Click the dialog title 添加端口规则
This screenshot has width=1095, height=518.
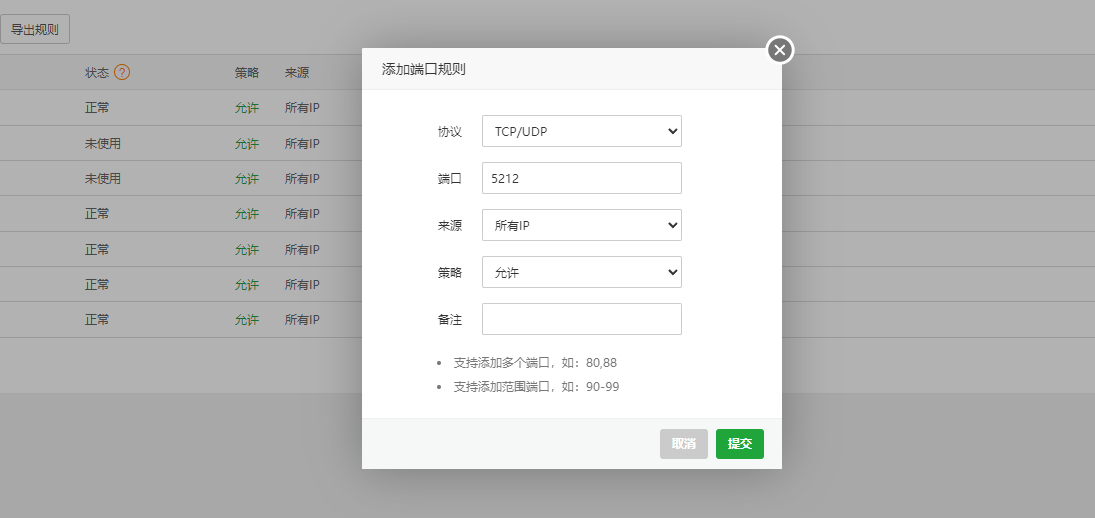pos(424,69)
